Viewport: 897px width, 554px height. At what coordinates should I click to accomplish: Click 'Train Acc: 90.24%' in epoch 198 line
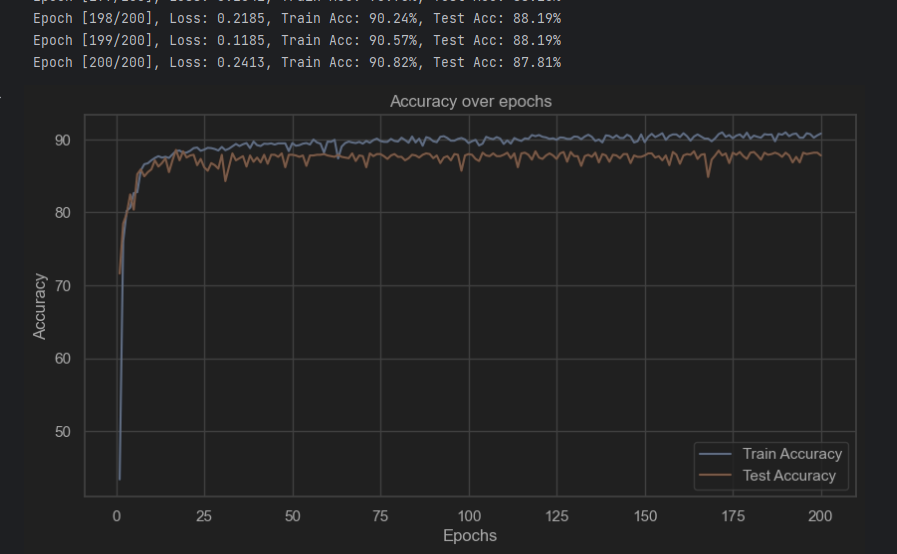[x=349, y=19]
